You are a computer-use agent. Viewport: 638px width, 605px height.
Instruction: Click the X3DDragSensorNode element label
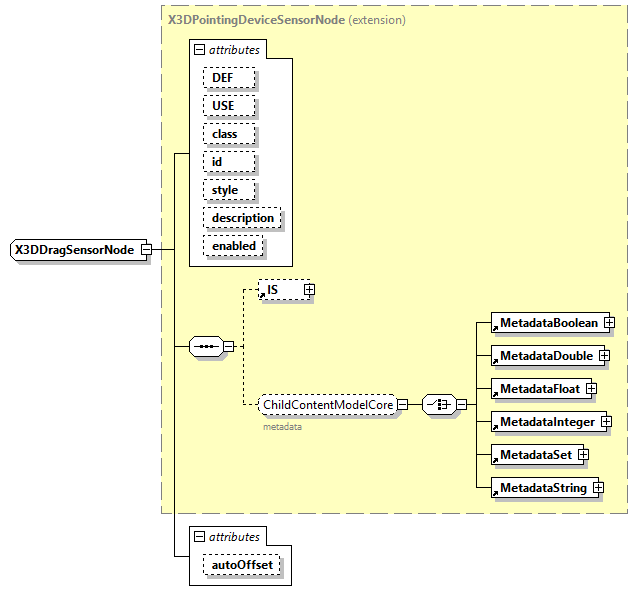74,250
